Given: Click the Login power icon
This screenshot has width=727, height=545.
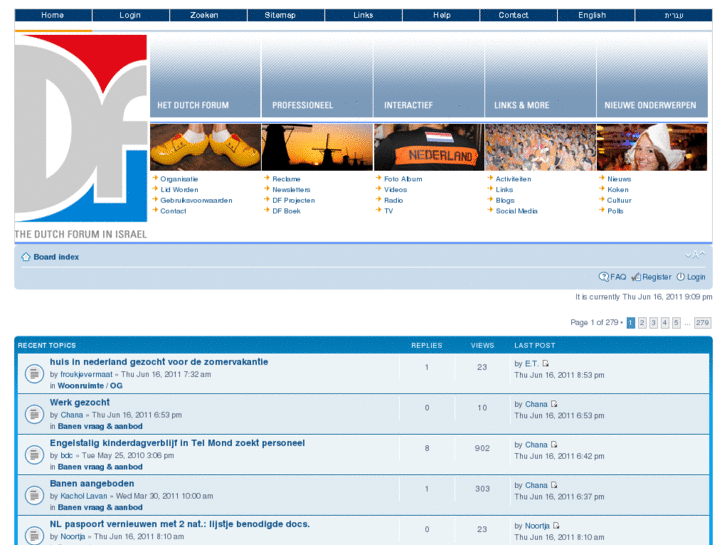Looking at the screenshot, I should pyautogui.click(x=680, y=277).
